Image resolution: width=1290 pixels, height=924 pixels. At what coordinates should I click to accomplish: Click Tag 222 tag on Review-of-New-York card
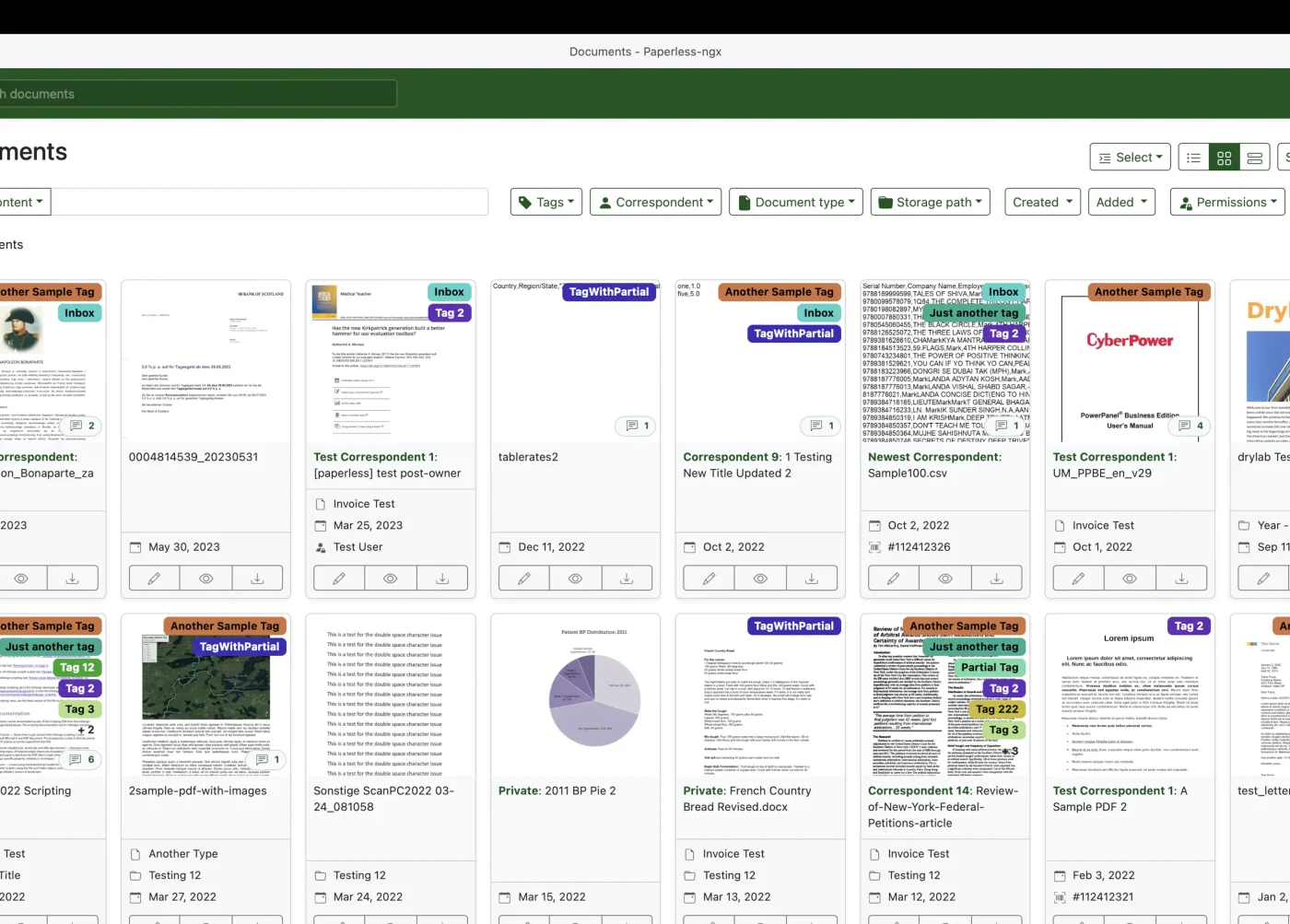(x=997, y=709)
